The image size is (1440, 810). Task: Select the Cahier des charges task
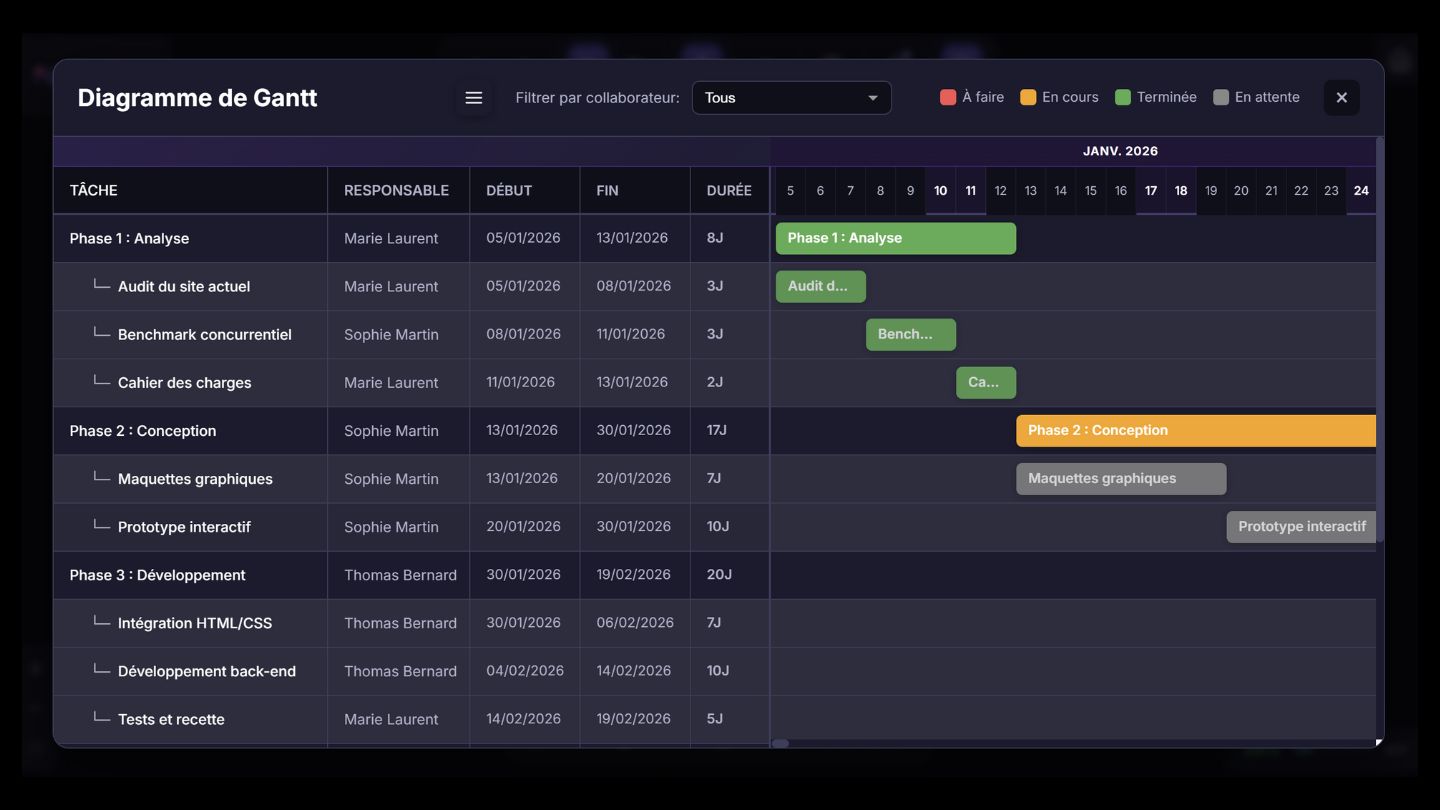click(185, 382)
